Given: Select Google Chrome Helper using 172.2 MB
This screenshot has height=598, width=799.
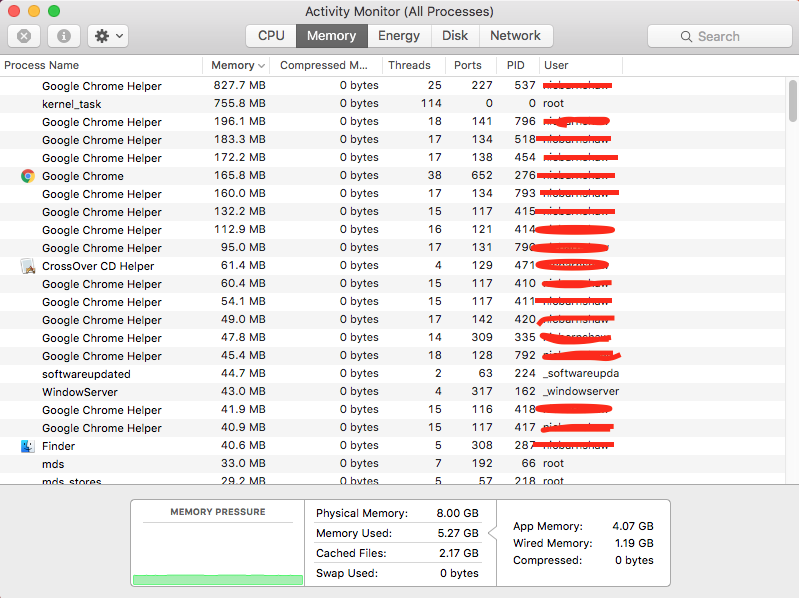Looking at the screenshot, I should tap(392, 158).
